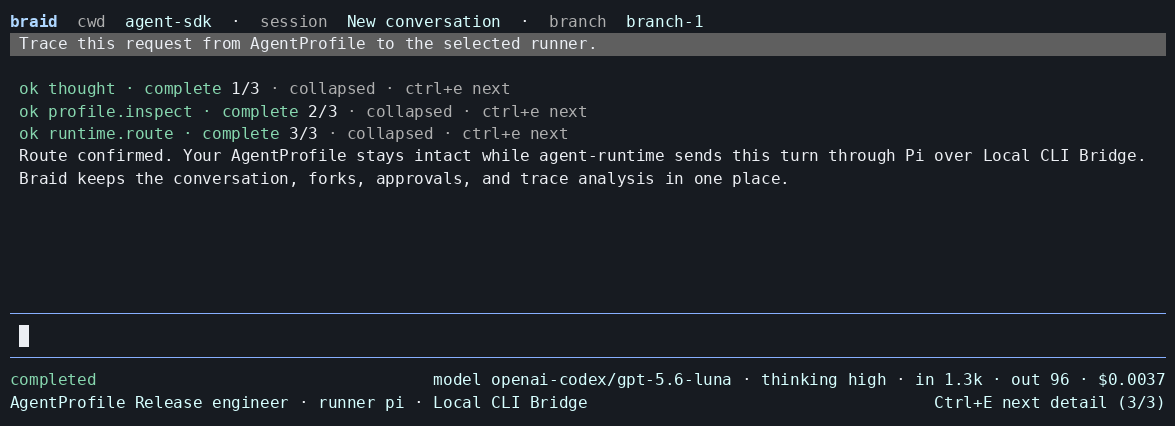Click the braid app name in header

tap(33, 22)
